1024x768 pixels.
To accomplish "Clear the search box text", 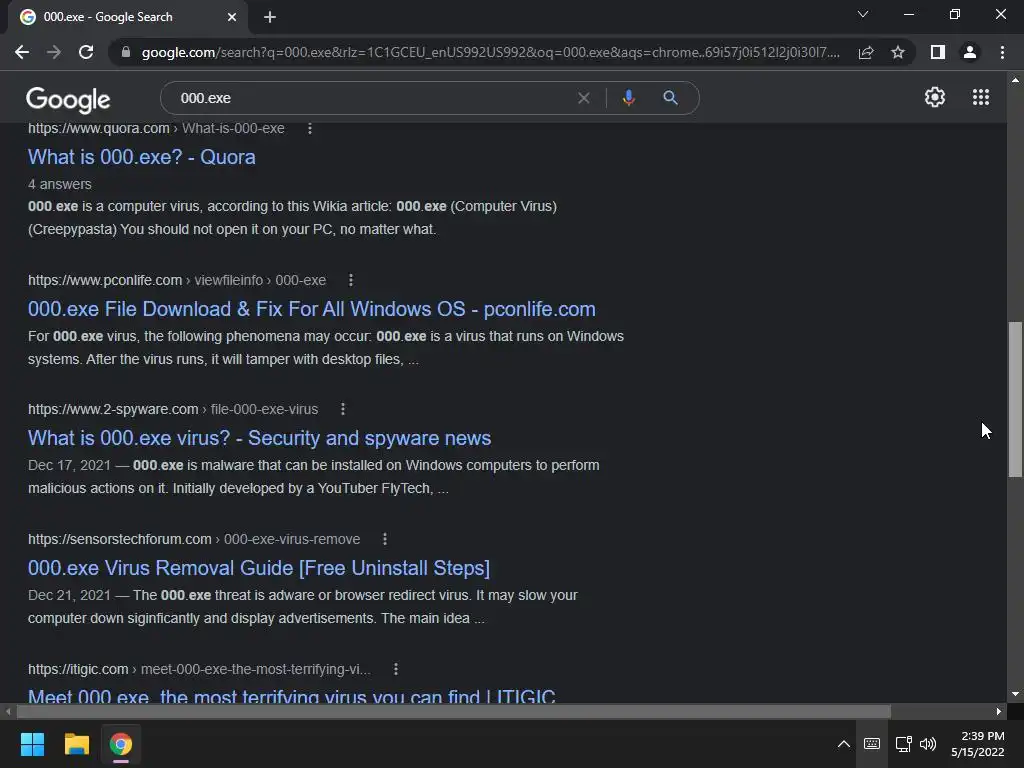I will click(584, 98).
